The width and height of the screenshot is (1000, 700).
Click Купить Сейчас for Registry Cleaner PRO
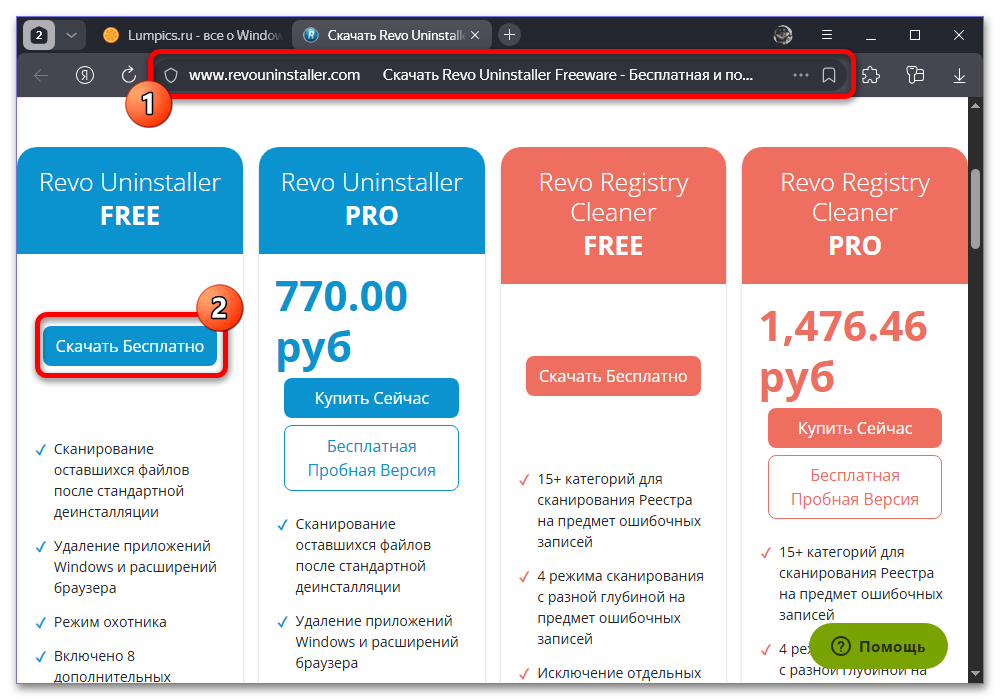855,428
